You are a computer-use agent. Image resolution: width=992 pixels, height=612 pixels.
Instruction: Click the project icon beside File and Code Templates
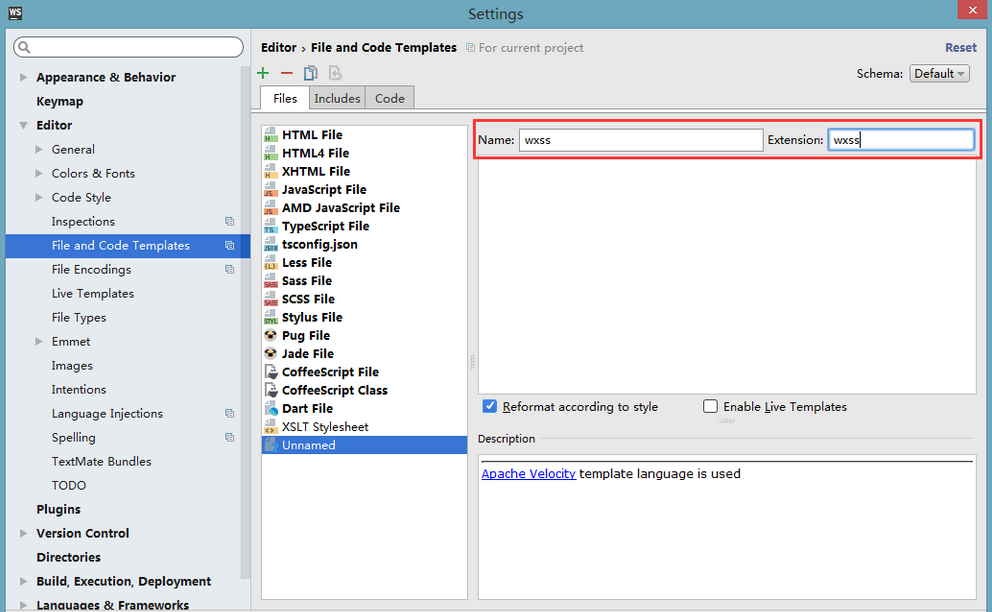pos(230,246)
